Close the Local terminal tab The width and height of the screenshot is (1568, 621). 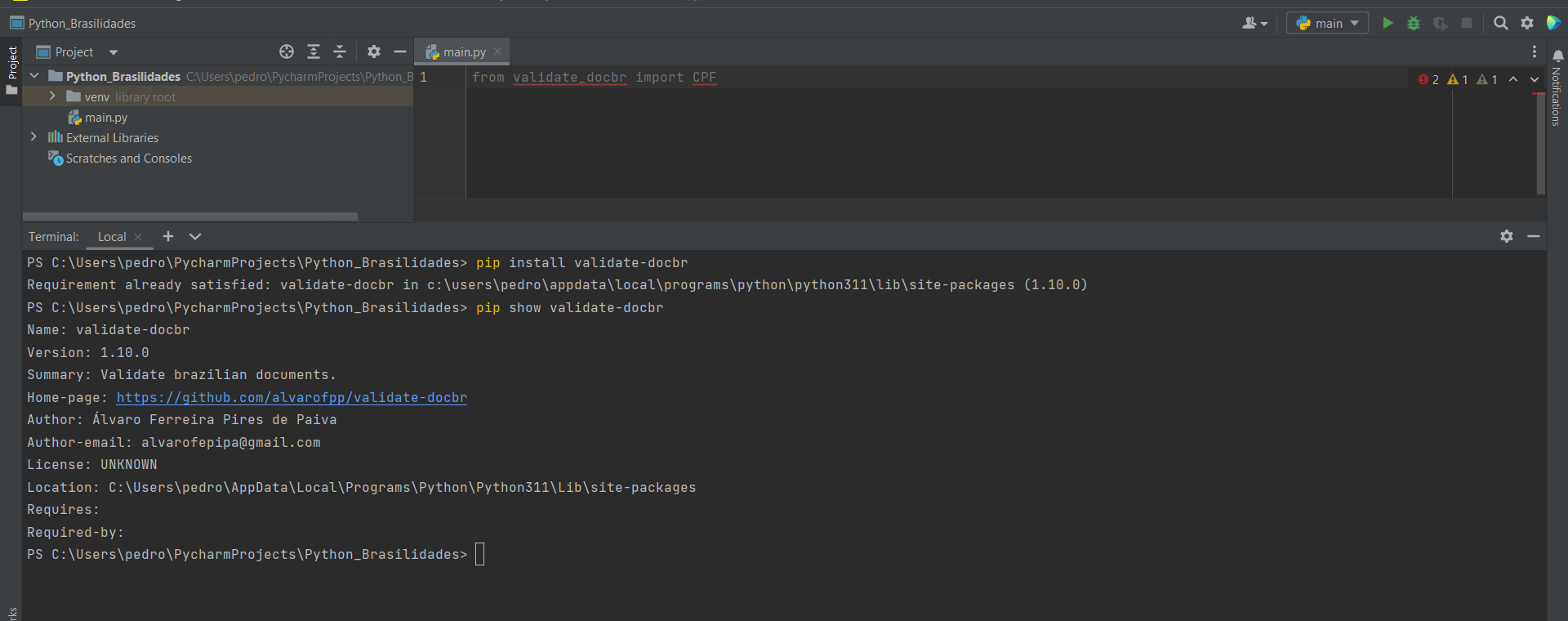pyautogui.click(x=138, y=237)
